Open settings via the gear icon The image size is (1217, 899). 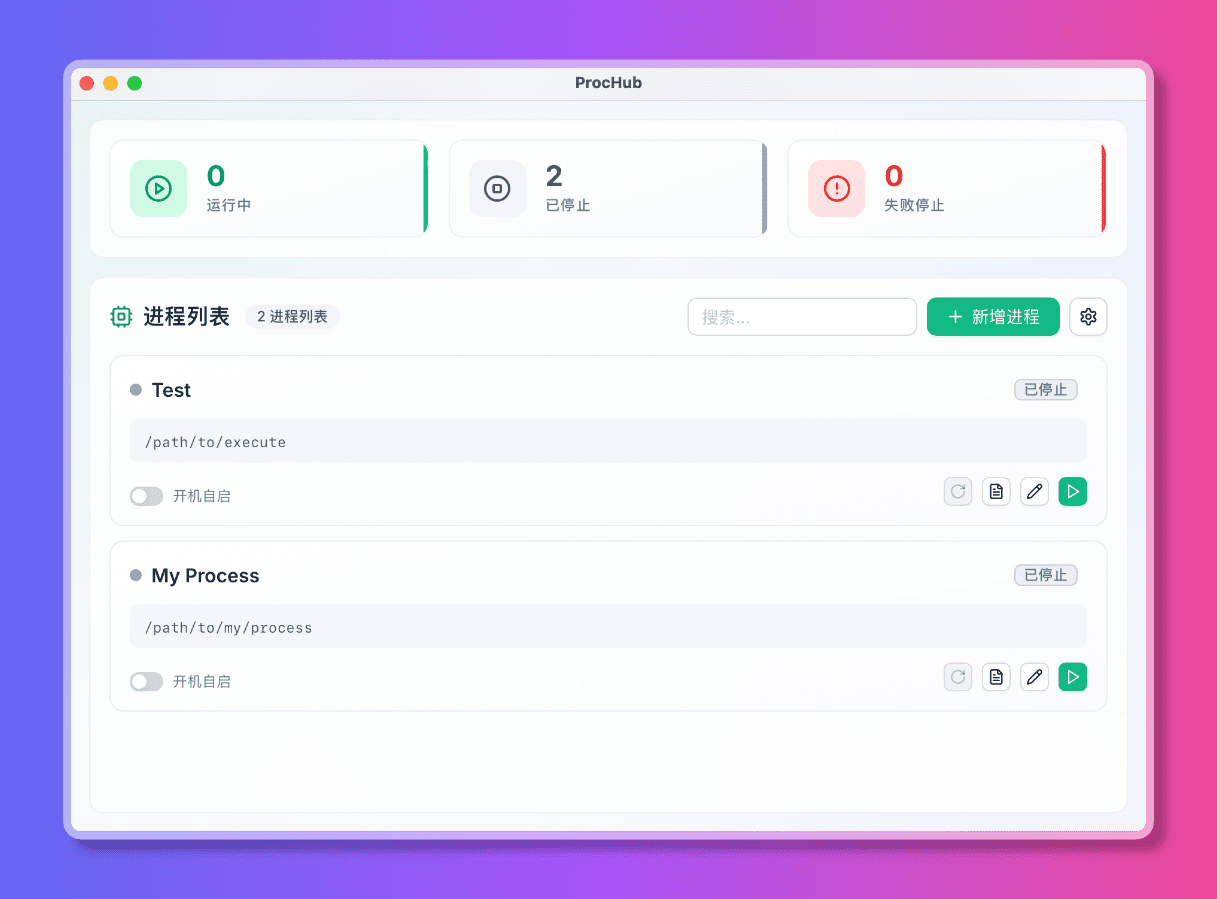tap(1088, 317)
